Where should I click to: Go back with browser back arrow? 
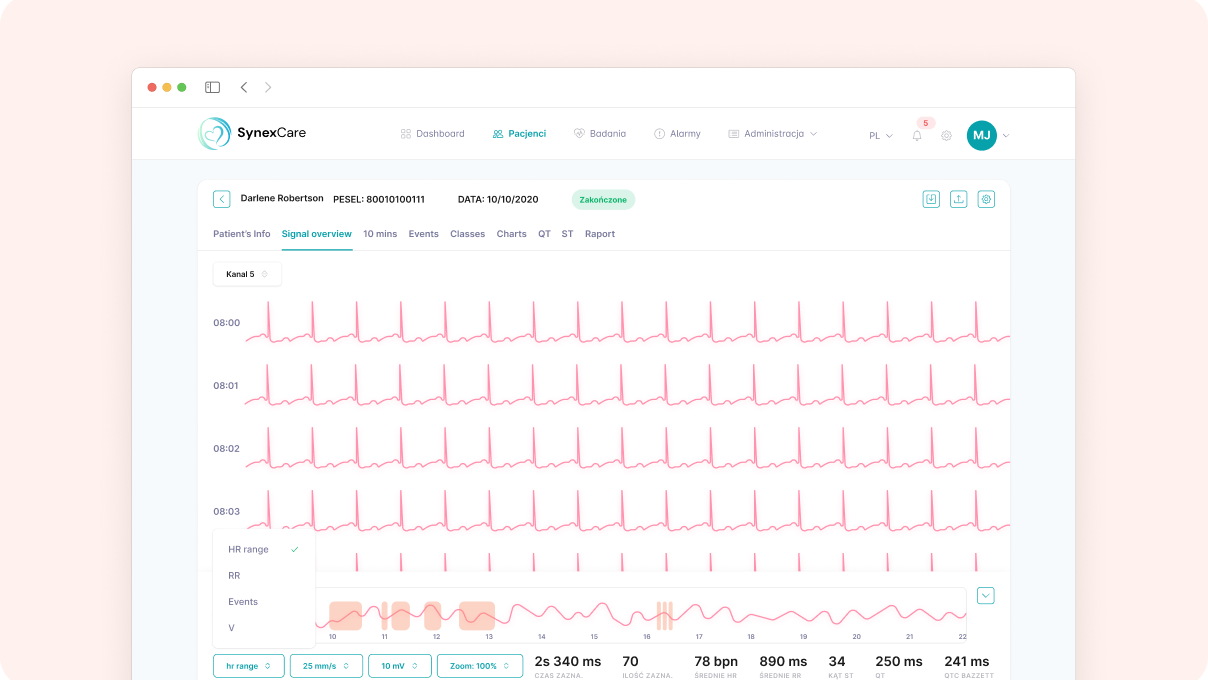[x=243, y=87]
